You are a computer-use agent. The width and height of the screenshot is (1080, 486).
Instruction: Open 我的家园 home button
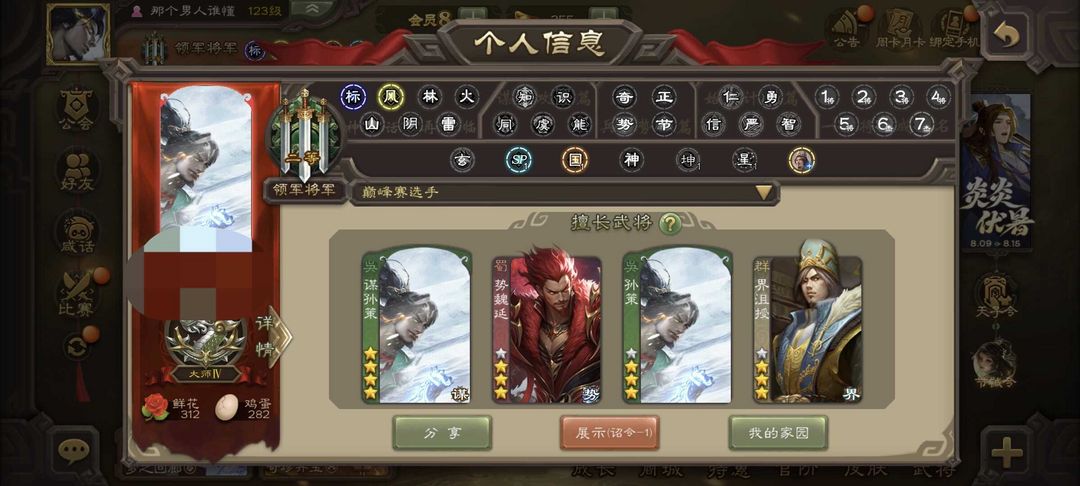[778, 433]
